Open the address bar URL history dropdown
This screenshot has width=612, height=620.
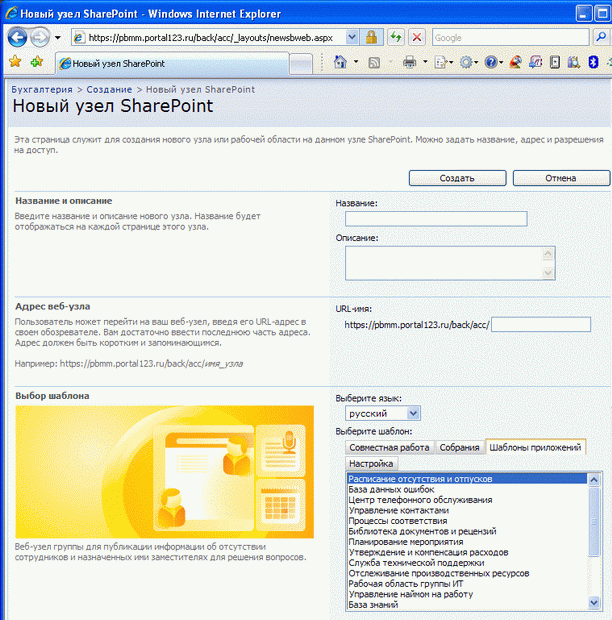point(351,38)
